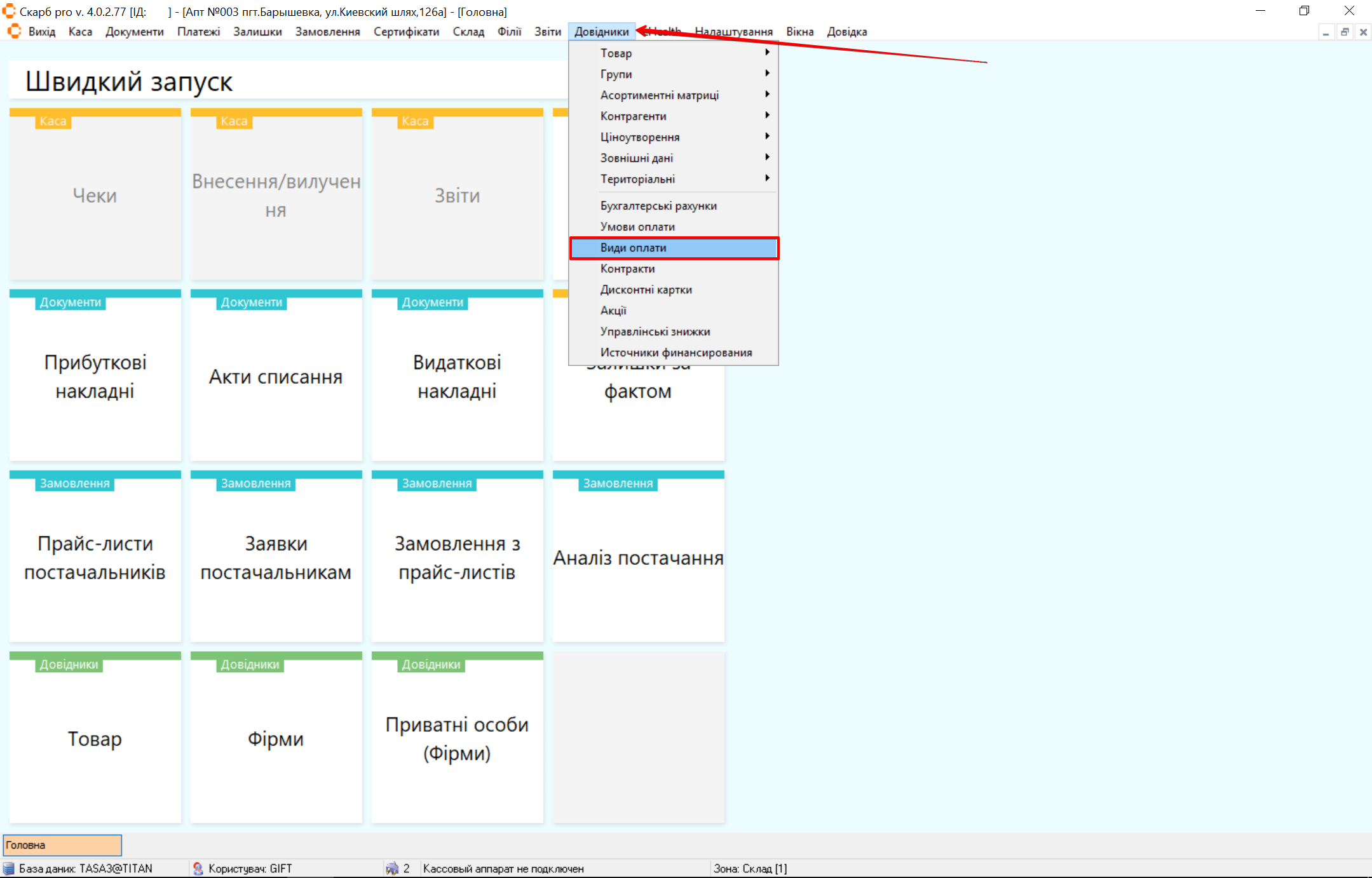Choose Дисконтні картки from the menu
Viewport: 1372px width, 878px height.
(646, 290)
